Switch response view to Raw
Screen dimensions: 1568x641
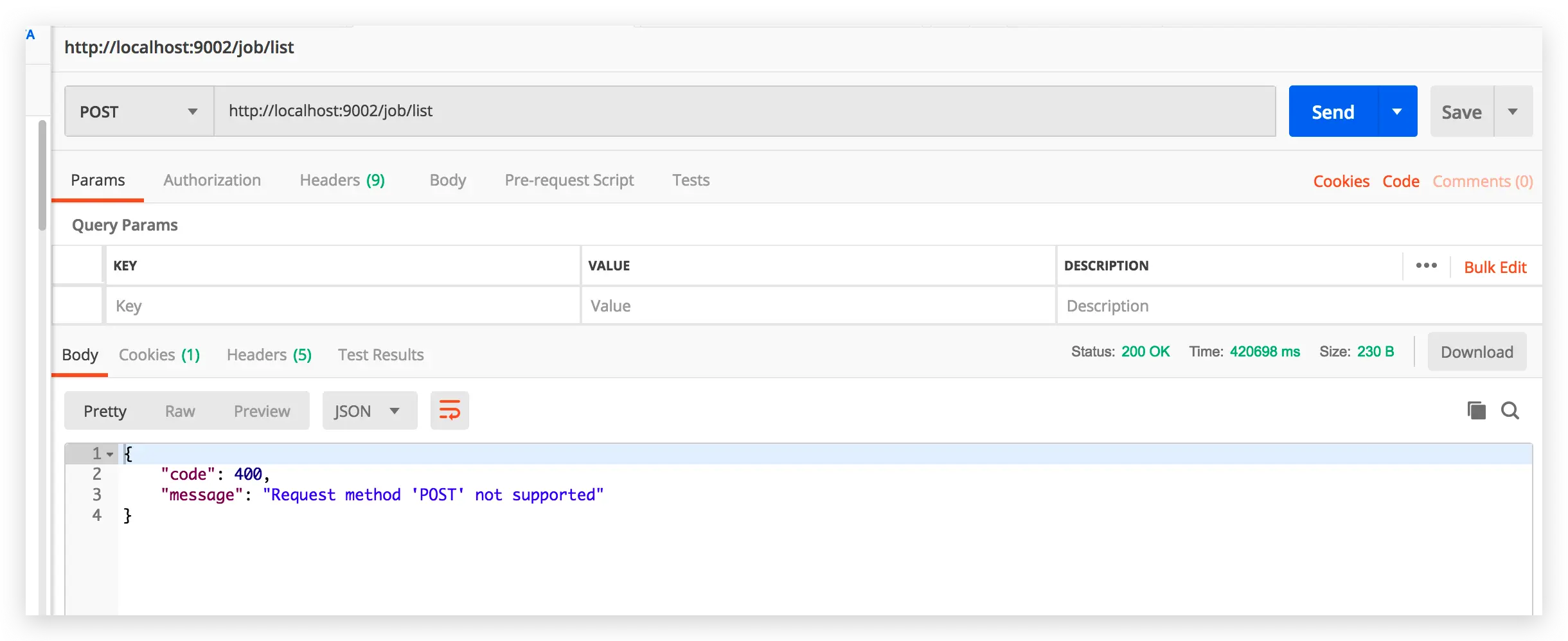(180, 411)
